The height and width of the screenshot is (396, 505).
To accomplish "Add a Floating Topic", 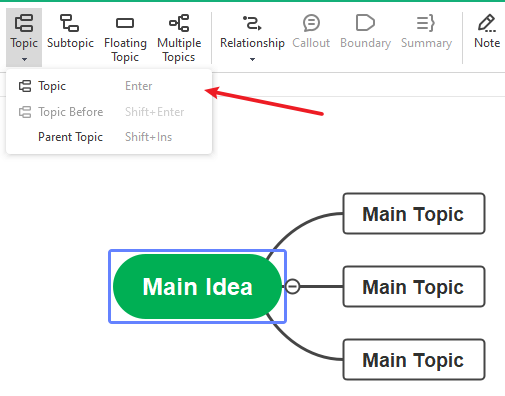I will 125,37.
